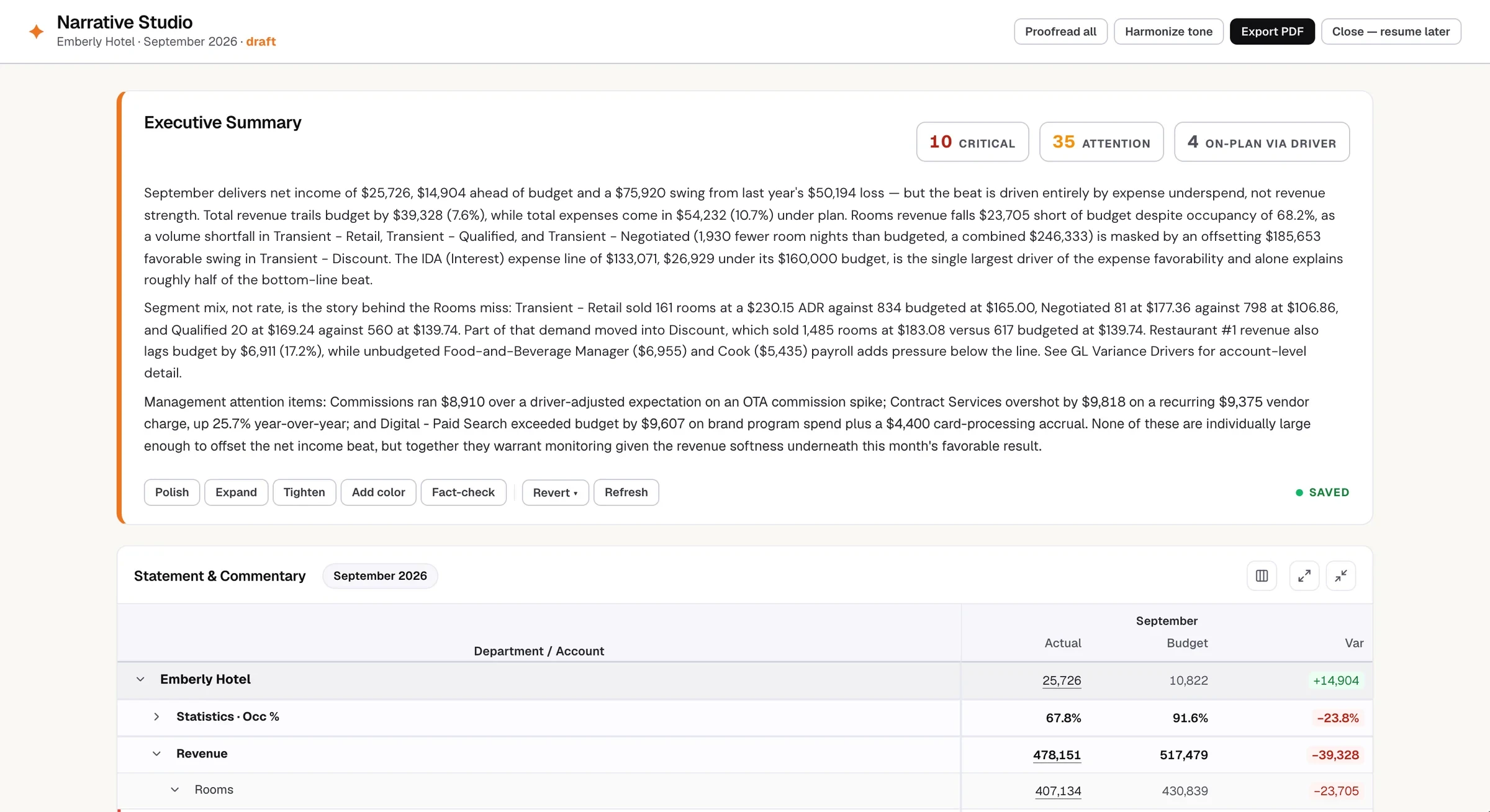Image resolution: width=1490 pixels, height=812 pixels.
Task: Select 4 On-plan via driver badge
Action: 1262,142
